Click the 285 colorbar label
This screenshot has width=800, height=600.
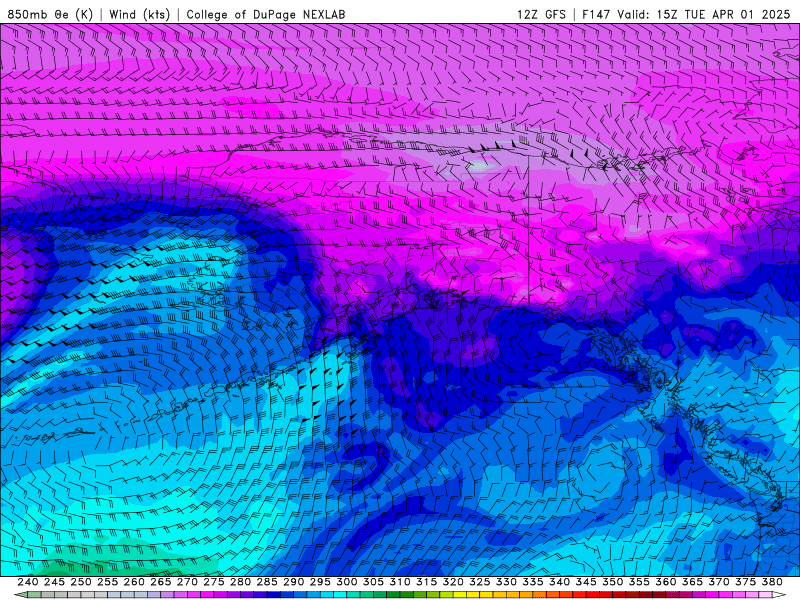(x=267, y=582)
